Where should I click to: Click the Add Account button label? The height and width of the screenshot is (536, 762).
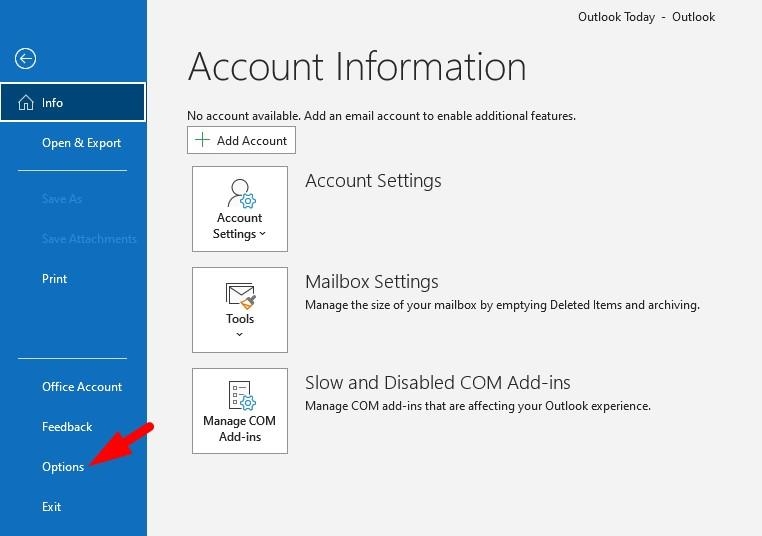pyautogui.click(x=252, y=140)
